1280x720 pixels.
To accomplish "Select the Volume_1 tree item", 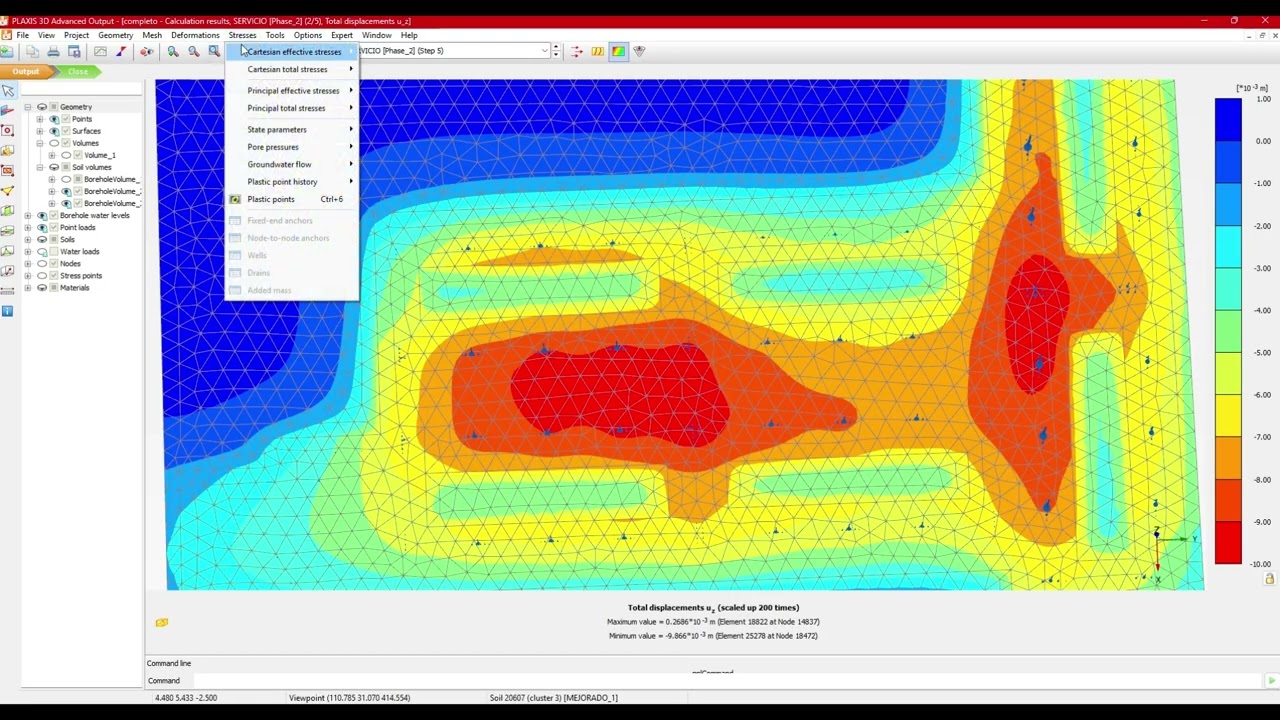I will point(100,155).
